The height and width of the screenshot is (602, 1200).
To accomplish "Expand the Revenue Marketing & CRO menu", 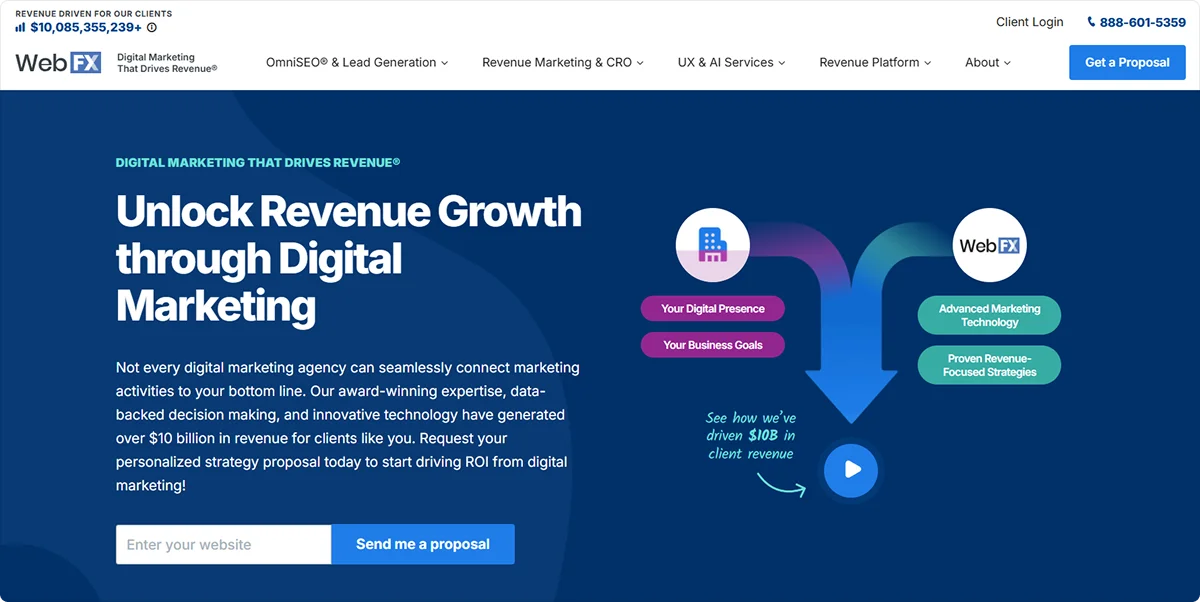I will click(563, 62).
